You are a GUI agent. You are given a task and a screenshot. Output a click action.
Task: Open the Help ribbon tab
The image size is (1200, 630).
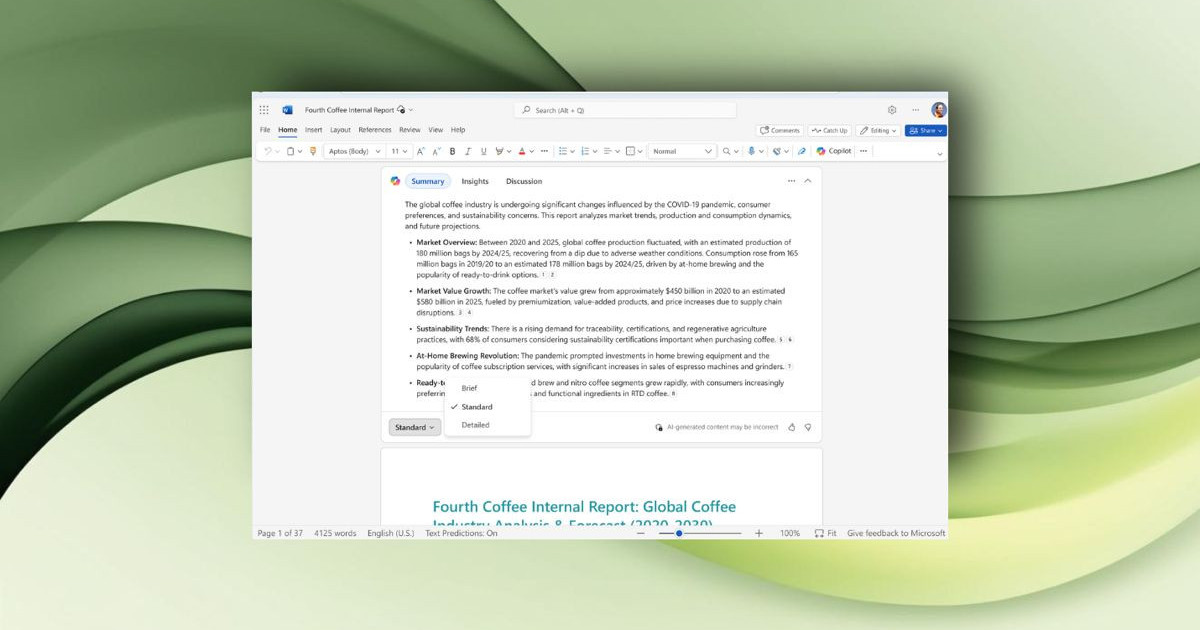458,130
